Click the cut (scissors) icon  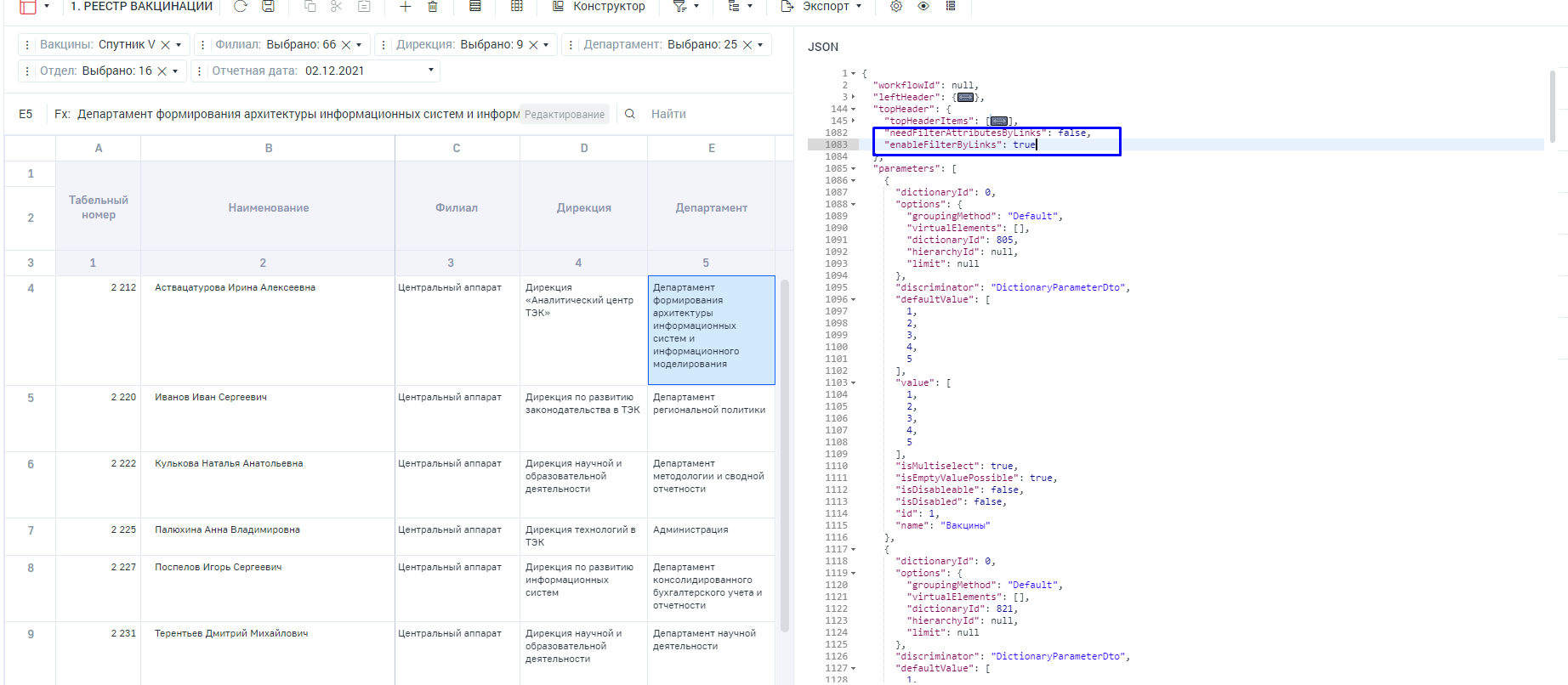click(x=337, y=6)
